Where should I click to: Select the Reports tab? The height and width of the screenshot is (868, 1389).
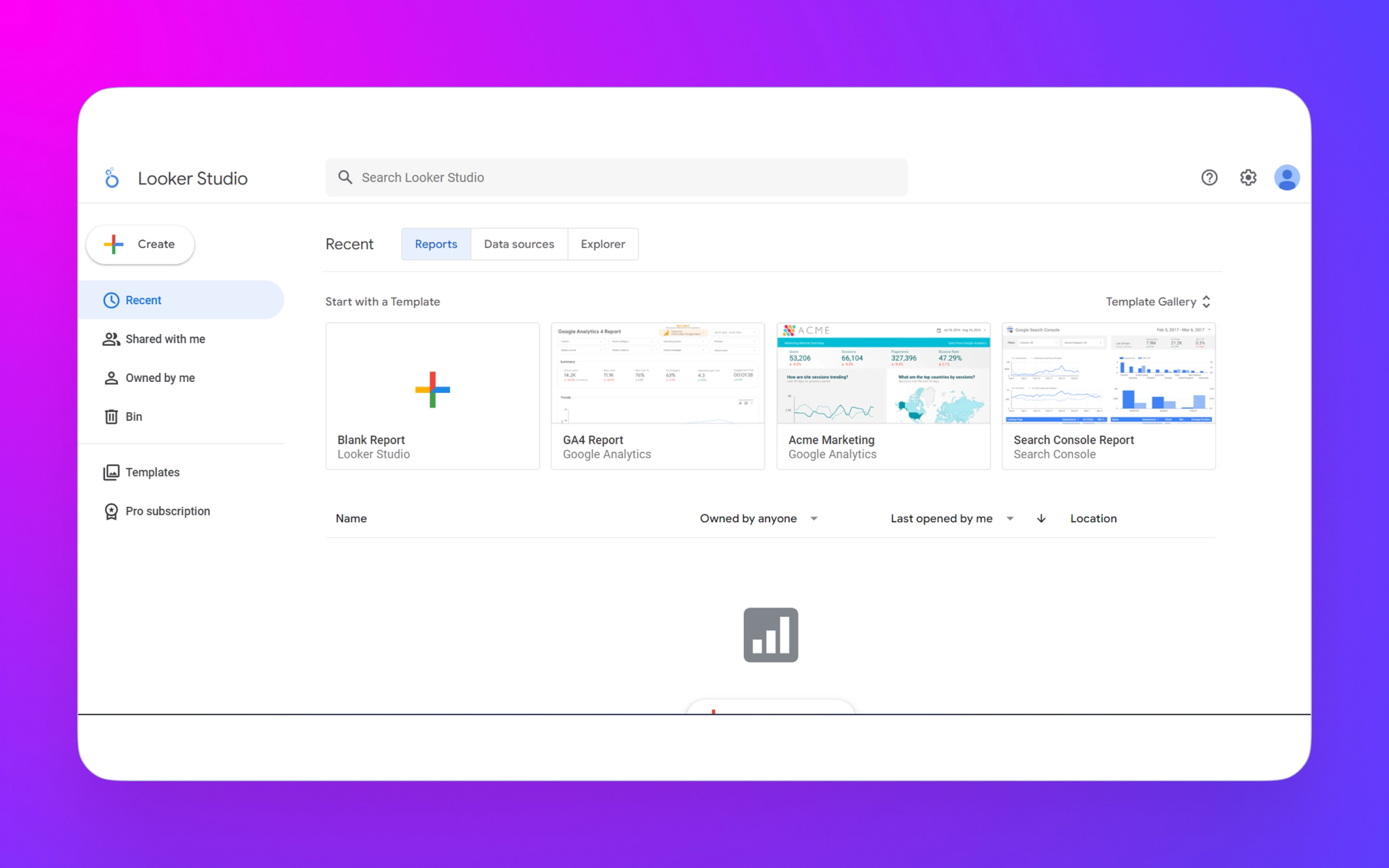435,244
